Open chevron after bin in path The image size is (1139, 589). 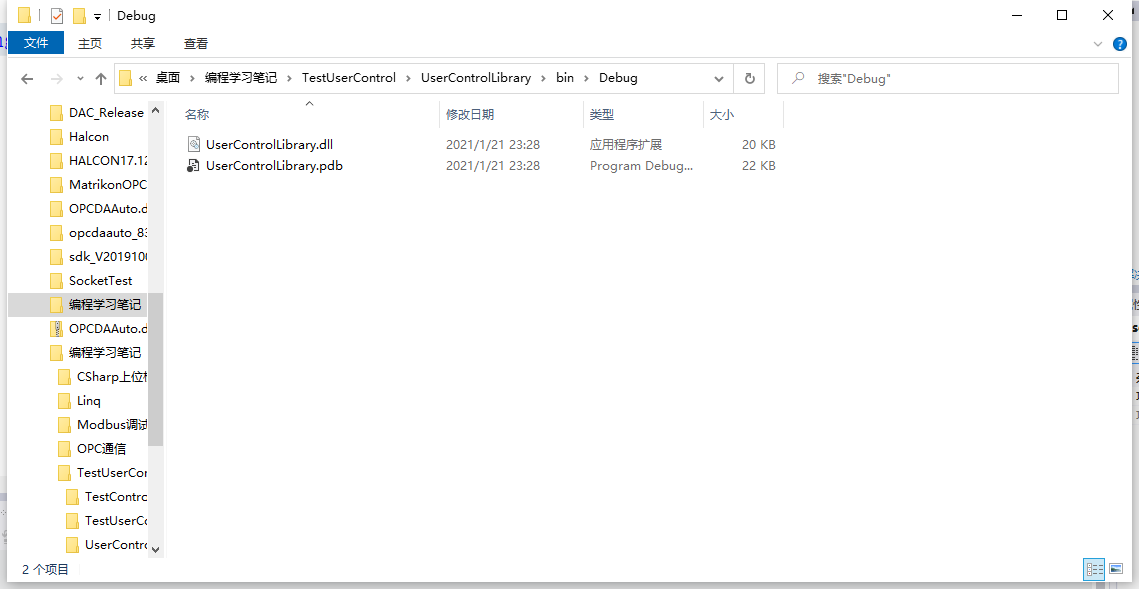click(585, 78)
